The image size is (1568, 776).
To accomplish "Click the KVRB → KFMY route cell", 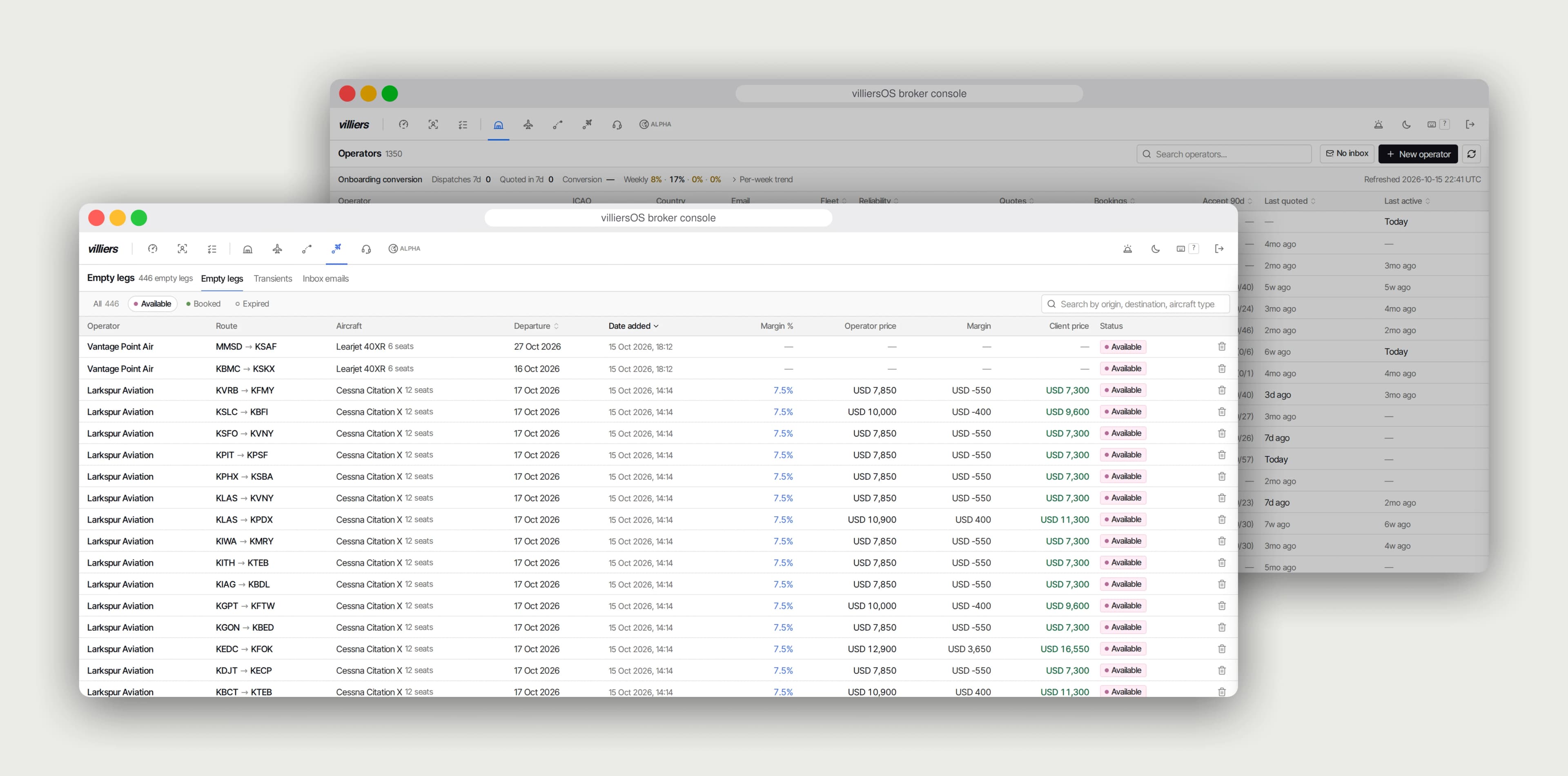I will 245,390.
